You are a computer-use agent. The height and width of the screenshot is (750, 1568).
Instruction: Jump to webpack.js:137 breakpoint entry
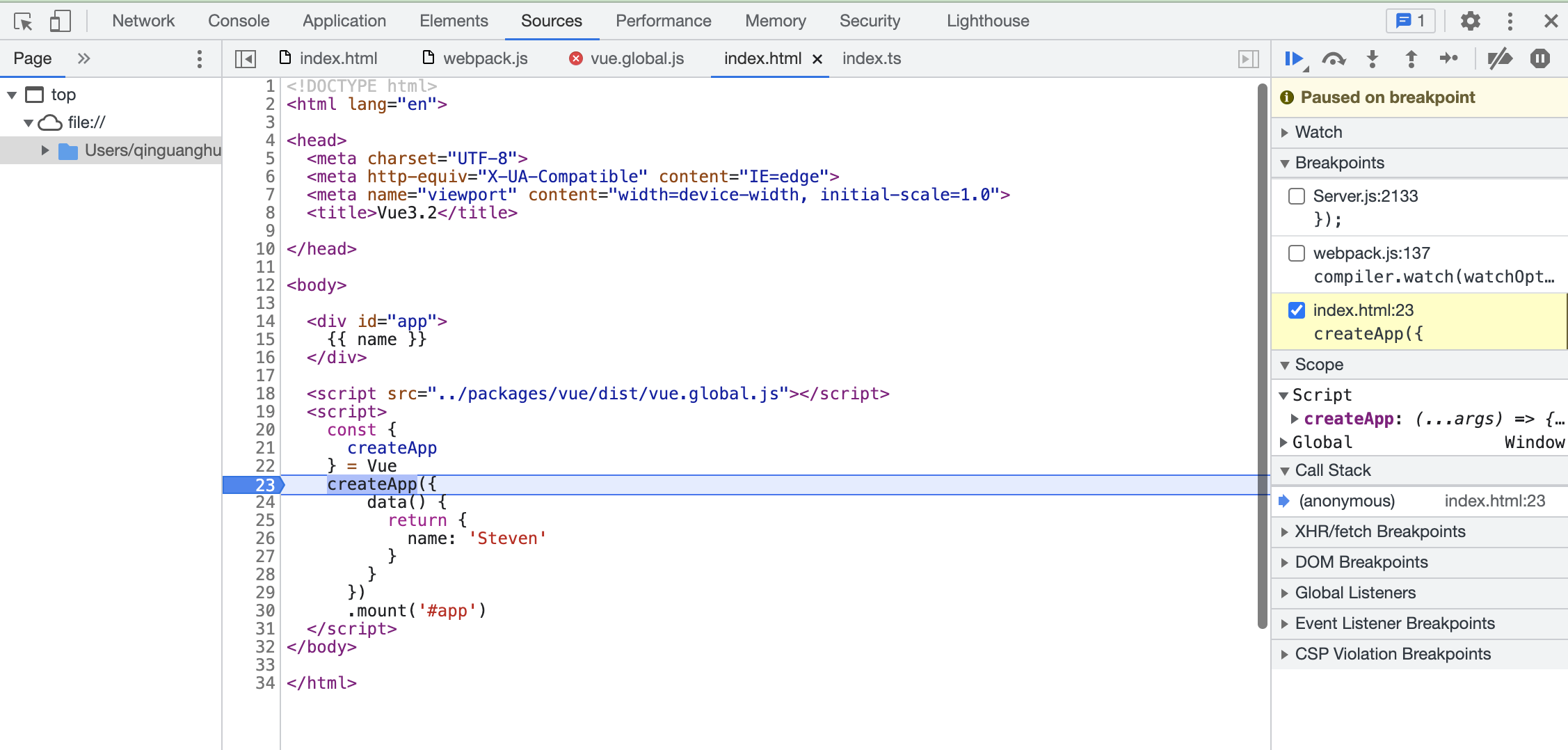click(1419, 265)
